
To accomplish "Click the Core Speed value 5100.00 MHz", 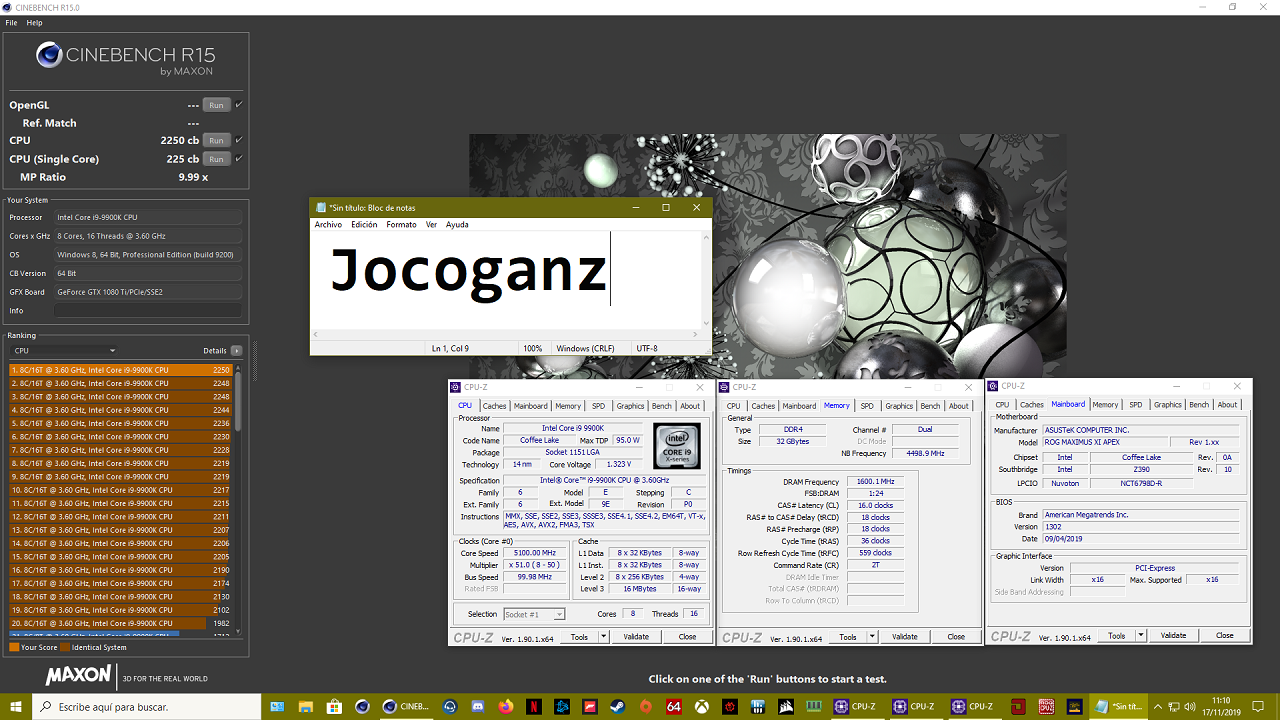I will [x=535, y=553].
